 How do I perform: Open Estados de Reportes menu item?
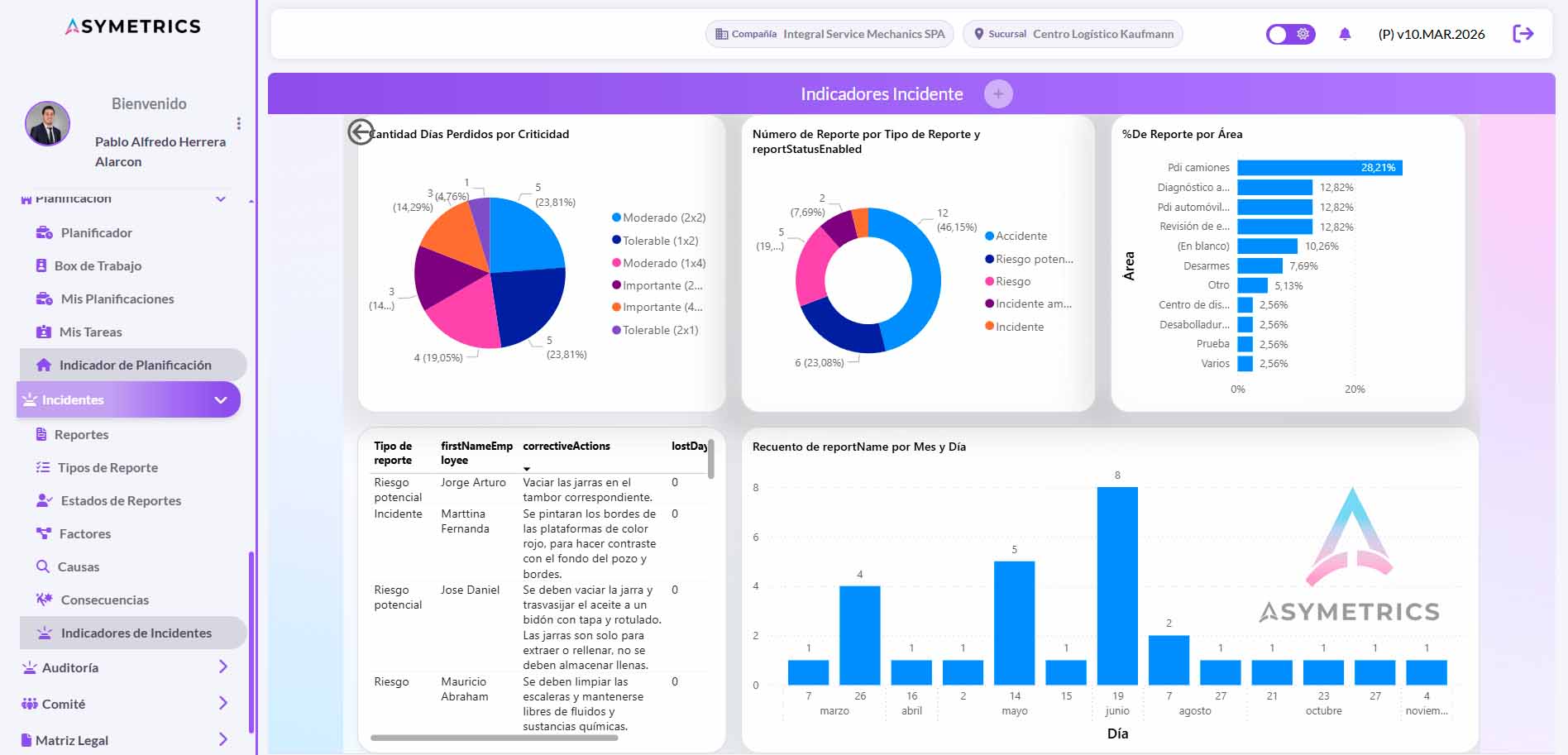coord(121,500)
